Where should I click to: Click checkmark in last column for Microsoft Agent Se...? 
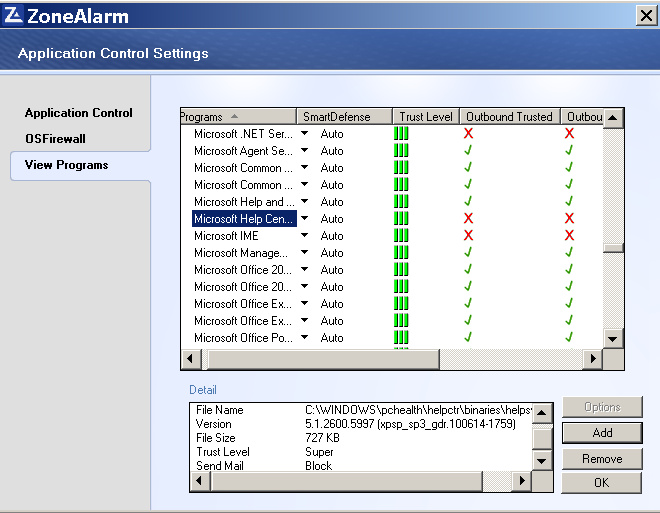point(569,150)
